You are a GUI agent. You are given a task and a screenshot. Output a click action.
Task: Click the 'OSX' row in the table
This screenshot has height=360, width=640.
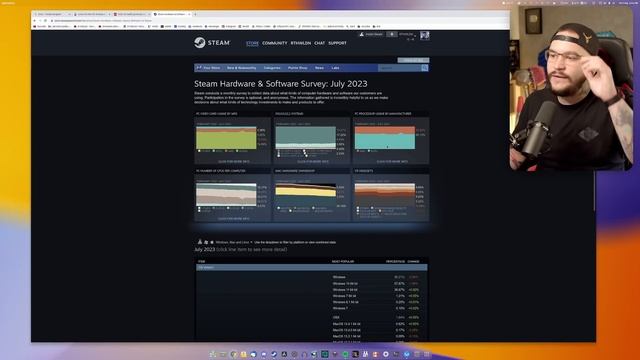click(312, 317)
